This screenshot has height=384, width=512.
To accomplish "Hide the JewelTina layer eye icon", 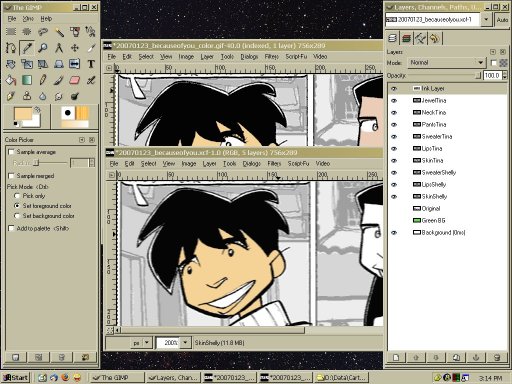I will [x=394, y=100].
